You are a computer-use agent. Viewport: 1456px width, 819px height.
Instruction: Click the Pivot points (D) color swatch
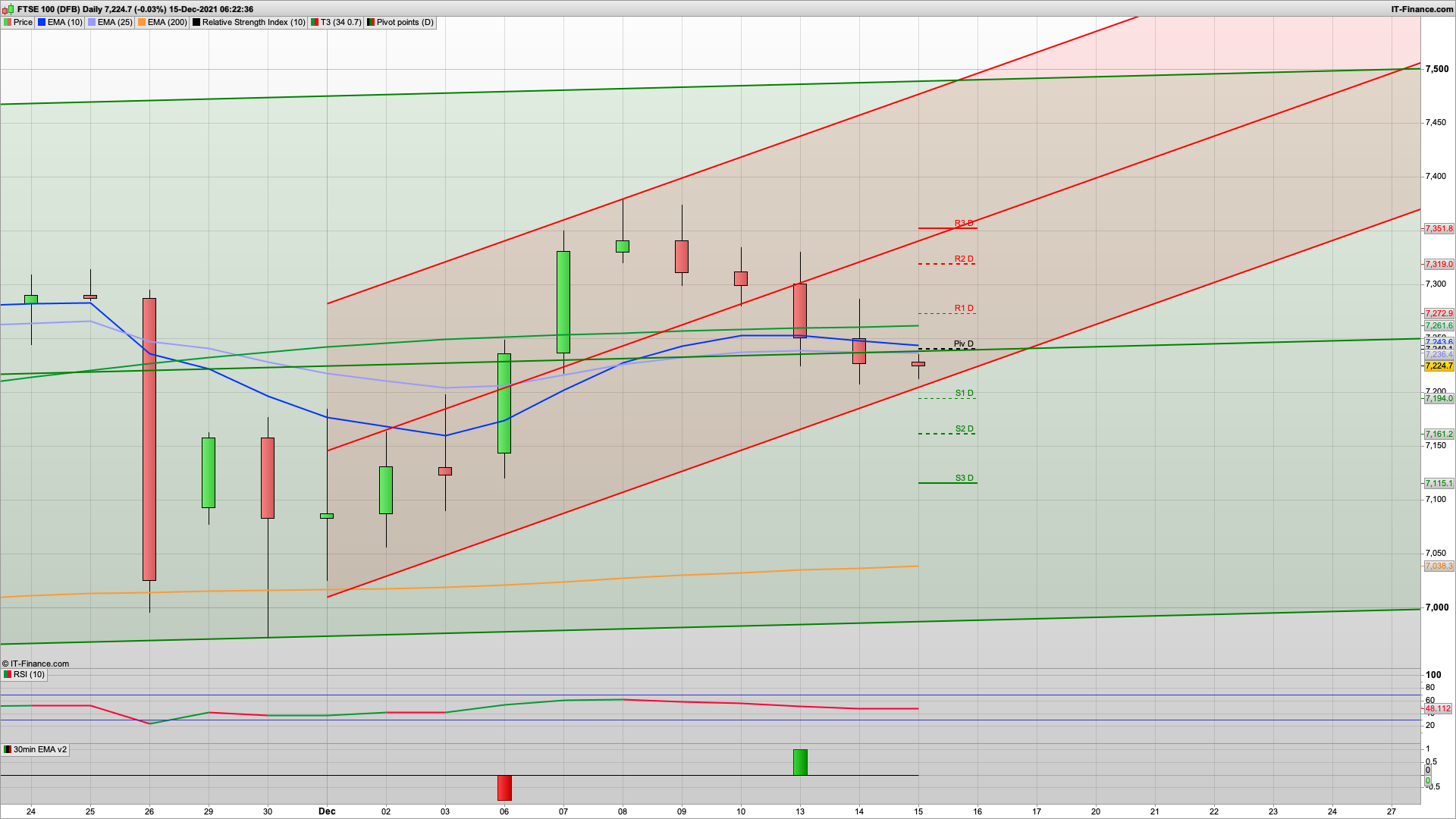(x=371, y=22)
